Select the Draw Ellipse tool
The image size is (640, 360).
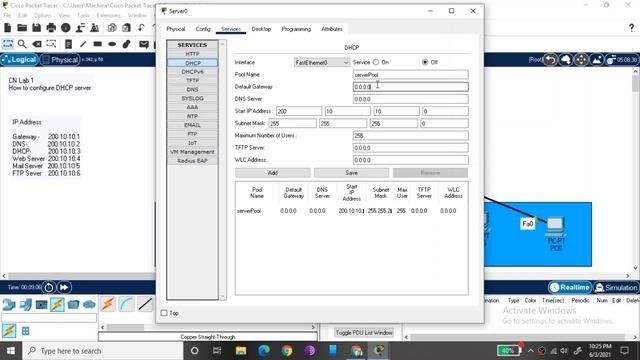pos(112,44)
